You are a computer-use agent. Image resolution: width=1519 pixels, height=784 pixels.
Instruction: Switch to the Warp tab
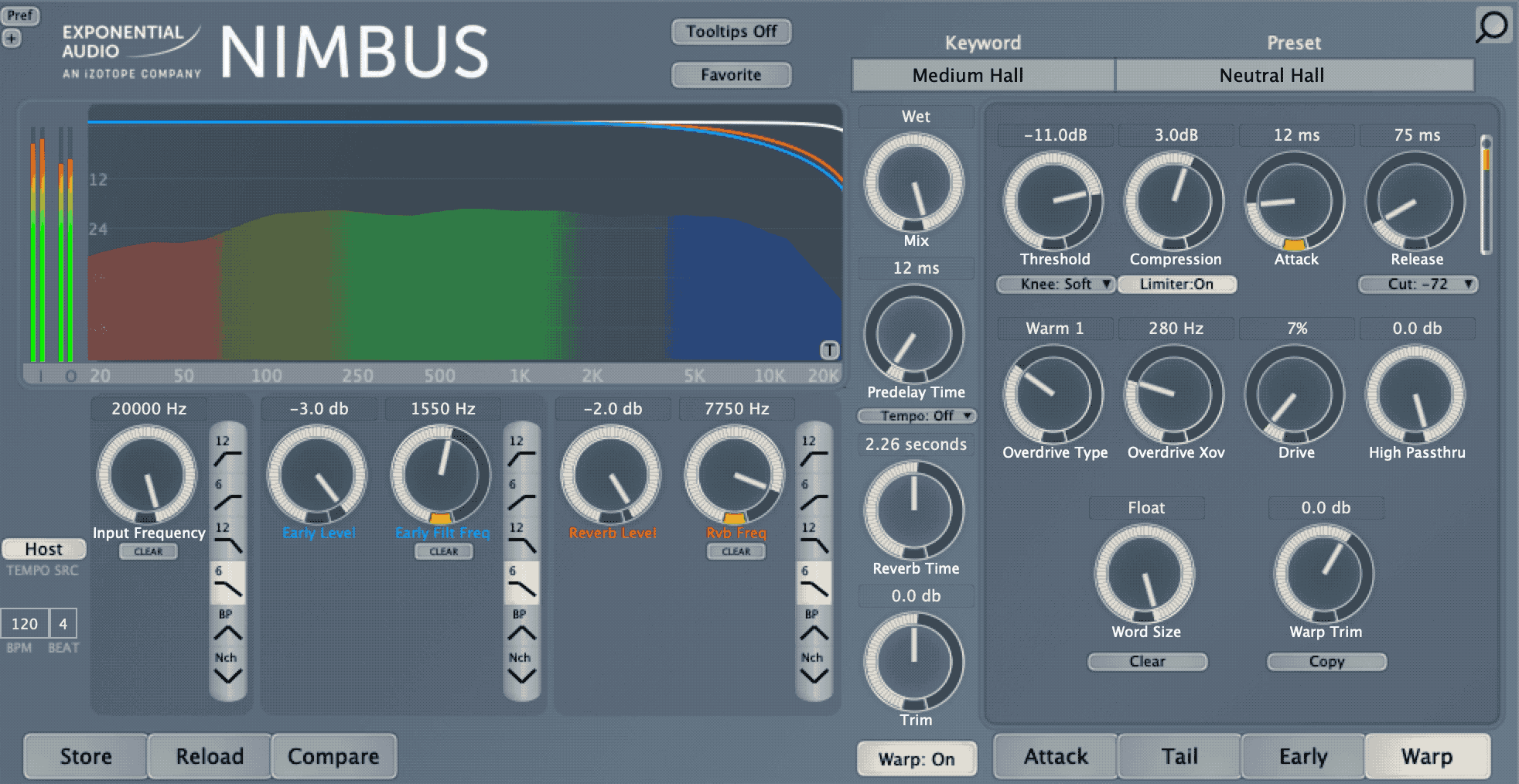point(1428,756)
